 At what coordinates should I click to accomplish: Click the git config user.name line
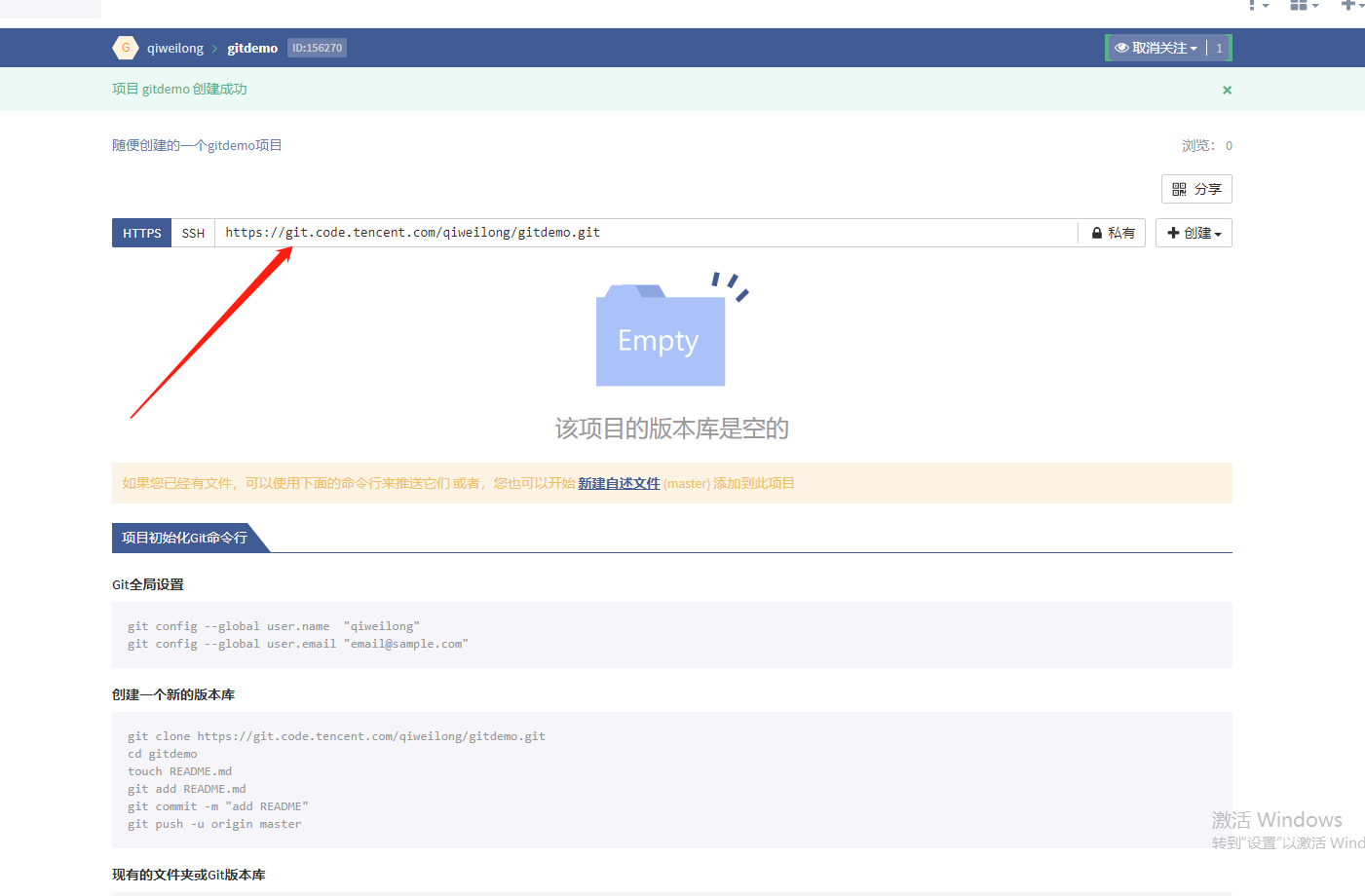[274, 626]
